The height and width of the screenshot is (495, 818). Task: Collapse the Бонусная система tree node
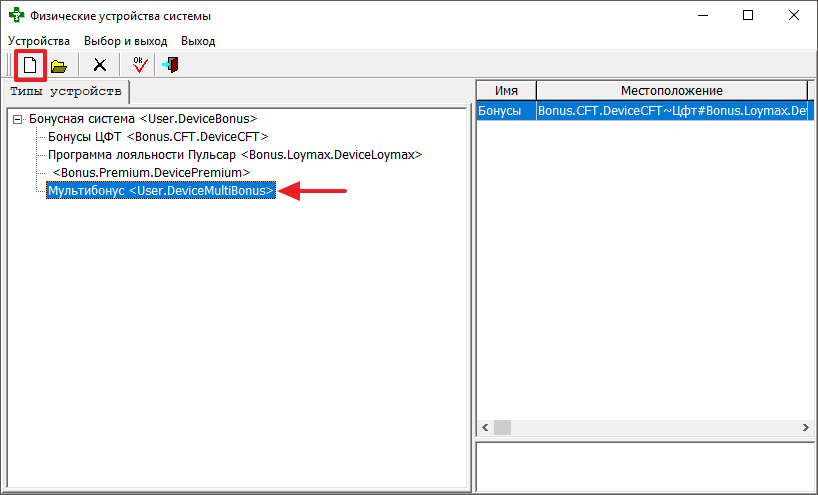pos(17,119)
